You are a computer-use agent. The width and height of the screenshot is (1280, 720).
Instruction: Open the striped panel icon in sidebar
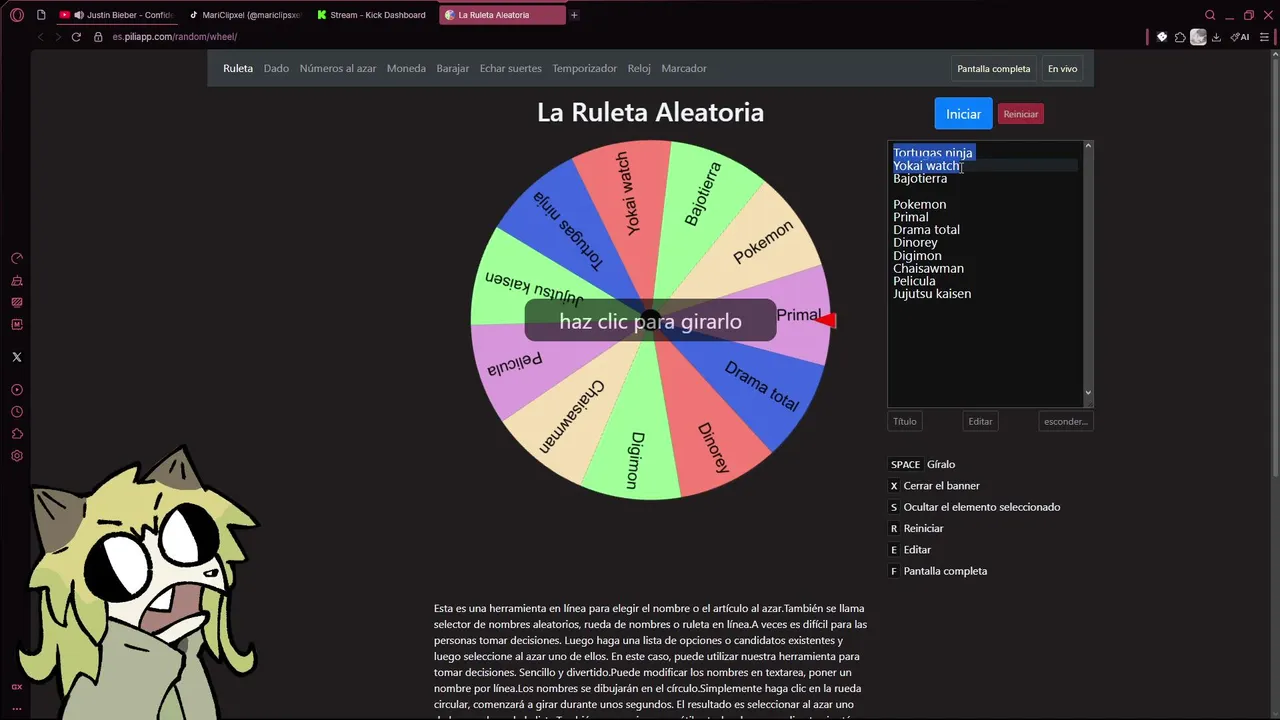pyautogui.click(x=17, y=302)
